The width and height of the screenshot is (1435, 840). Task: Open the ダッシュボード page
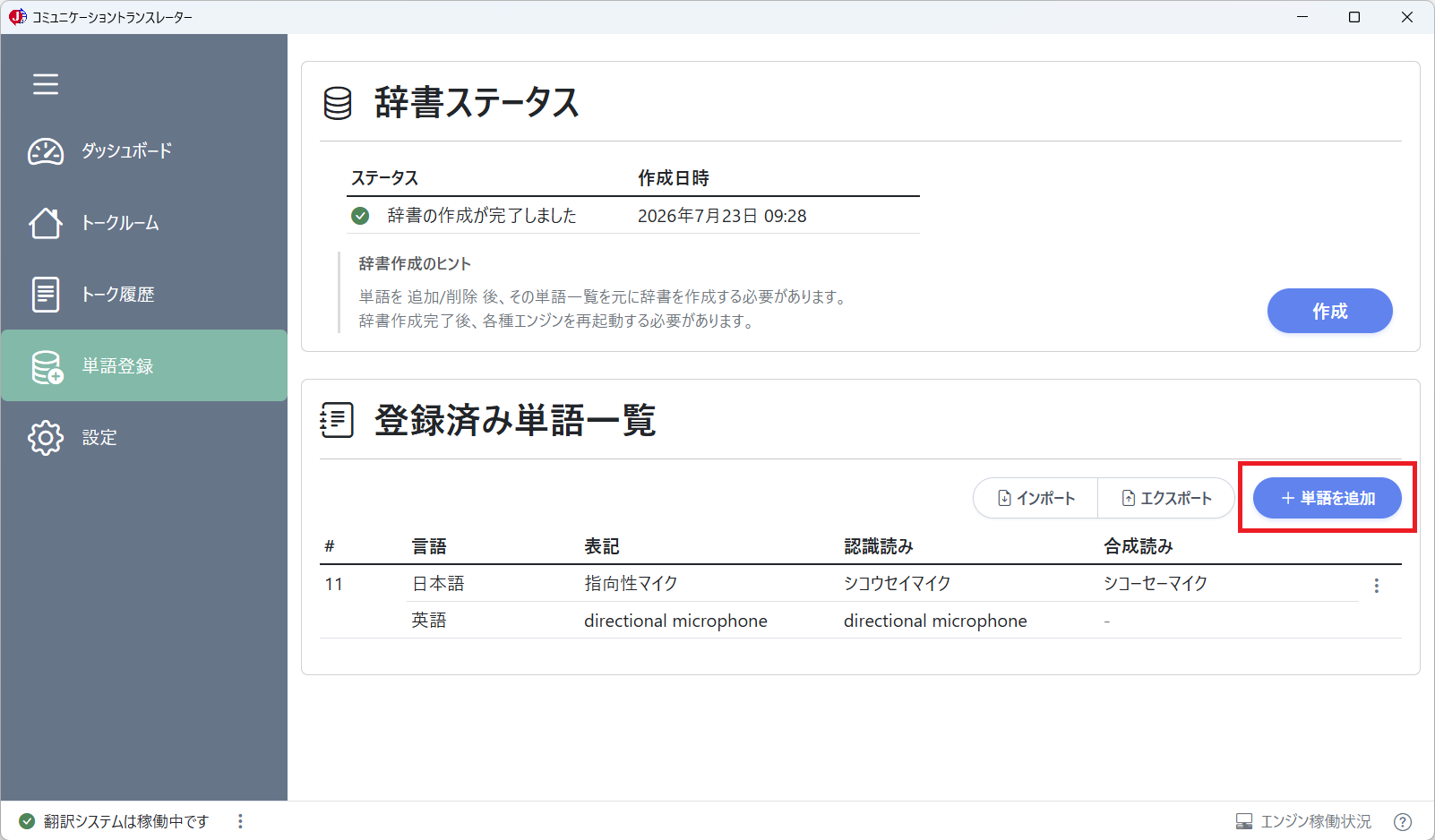click(x=144, y=151)
